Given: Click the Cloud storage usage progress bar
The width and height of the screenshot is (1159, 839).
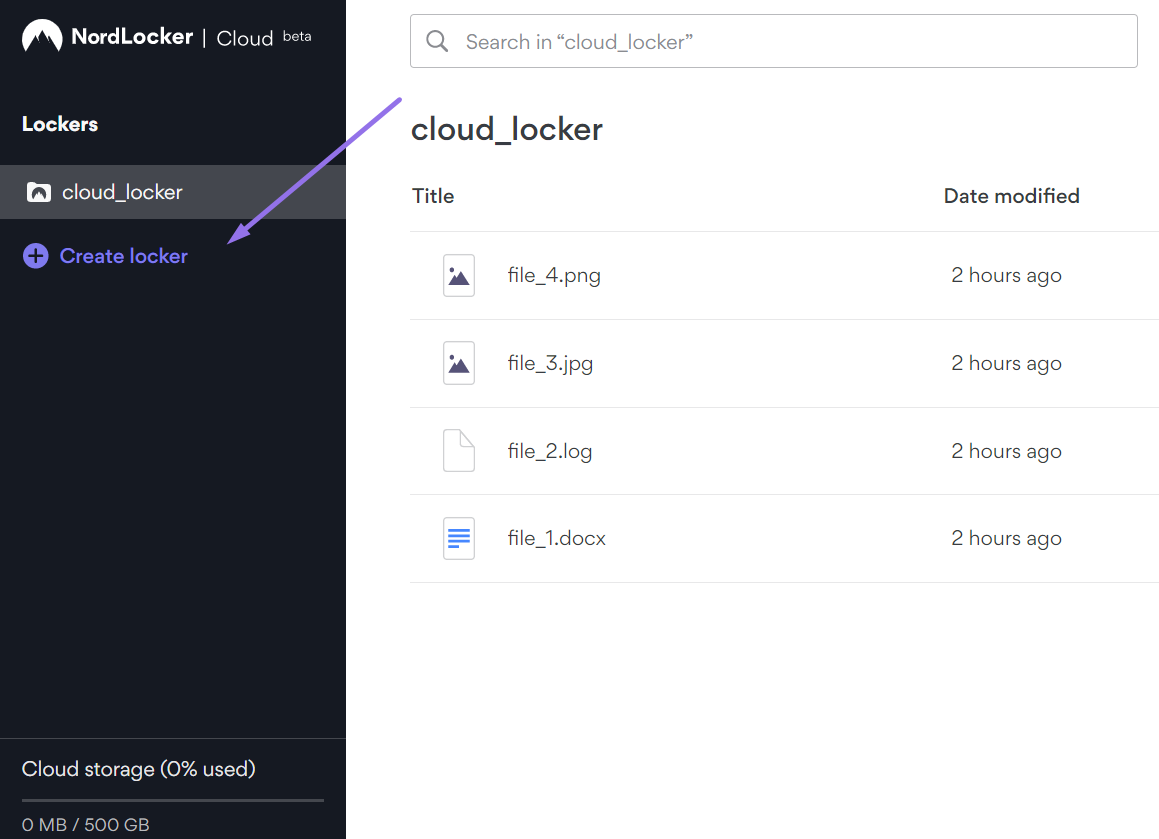Looking at the screenshot, I should [x=173, y=800].
